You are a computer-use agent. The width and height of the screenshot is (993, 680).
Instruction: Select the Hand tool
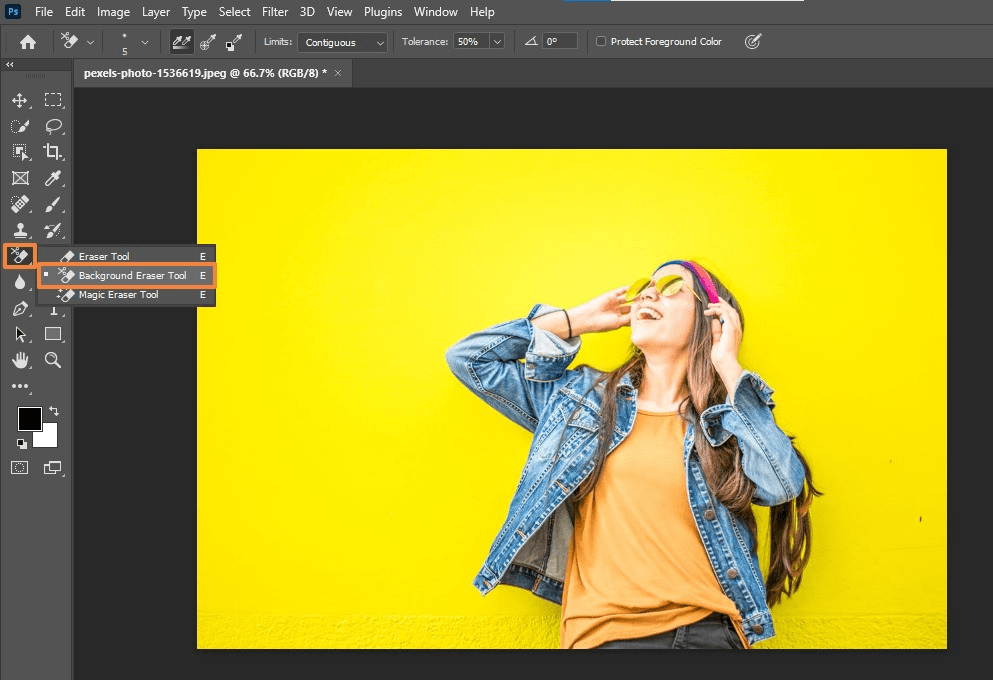18,361
